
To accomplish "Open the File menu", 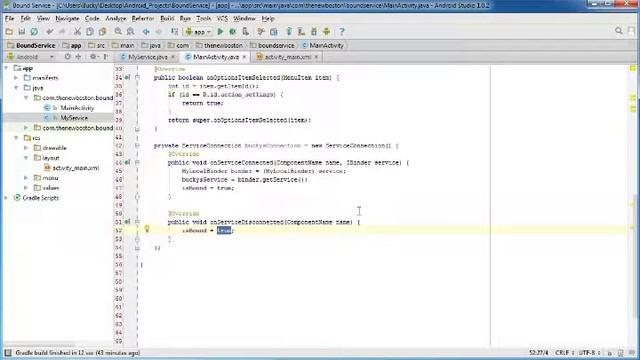I will point(9,18).
